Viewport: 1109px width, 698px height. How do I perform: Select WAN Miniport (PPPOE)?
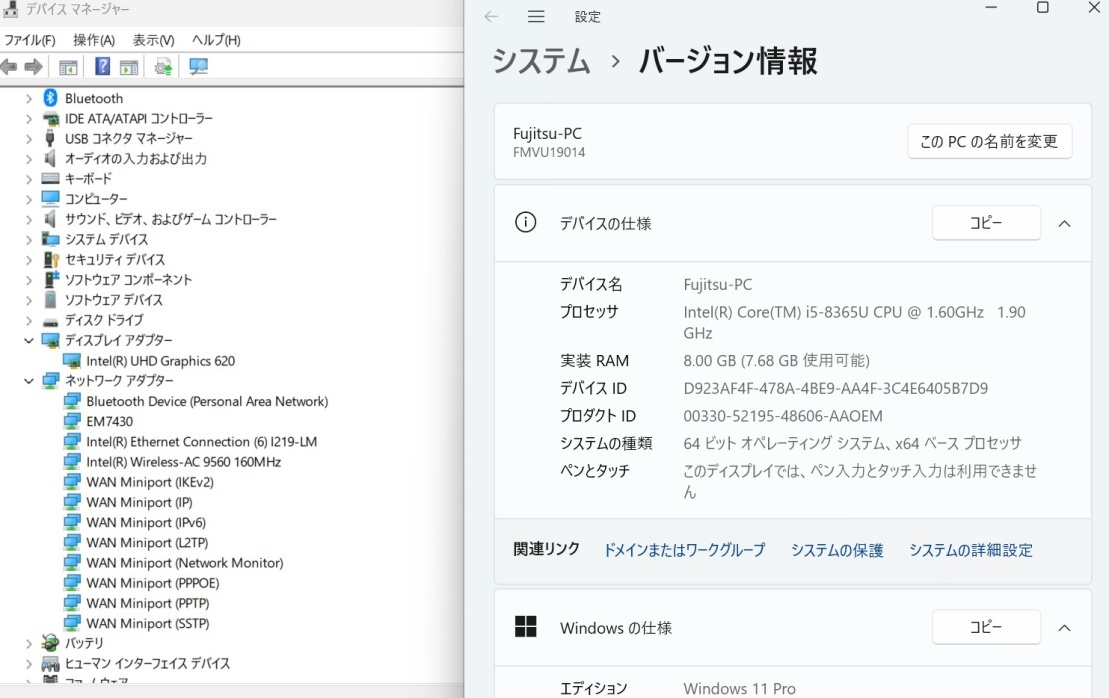tap(153, 583)
